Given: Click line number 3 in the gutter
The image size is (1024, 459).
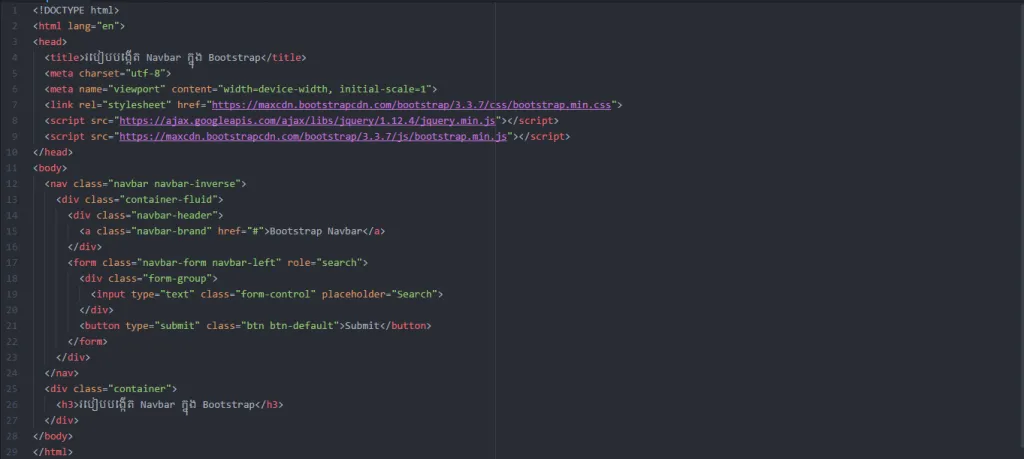Looking at the screenshot, I should pyautogui.click(x=15, y=42).
